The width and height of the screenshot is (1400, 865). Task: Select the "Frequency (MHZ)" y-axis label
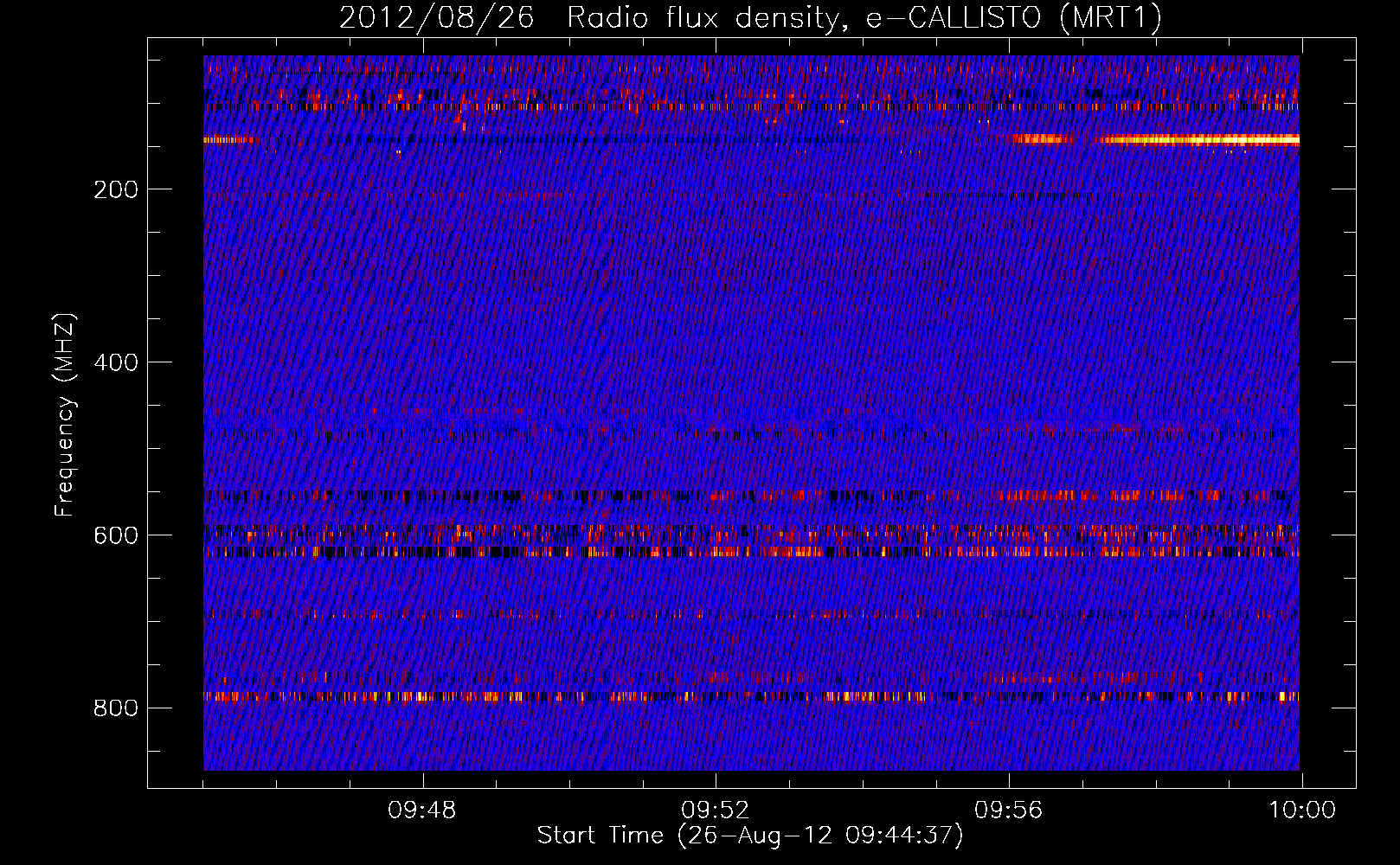(65, 414)
